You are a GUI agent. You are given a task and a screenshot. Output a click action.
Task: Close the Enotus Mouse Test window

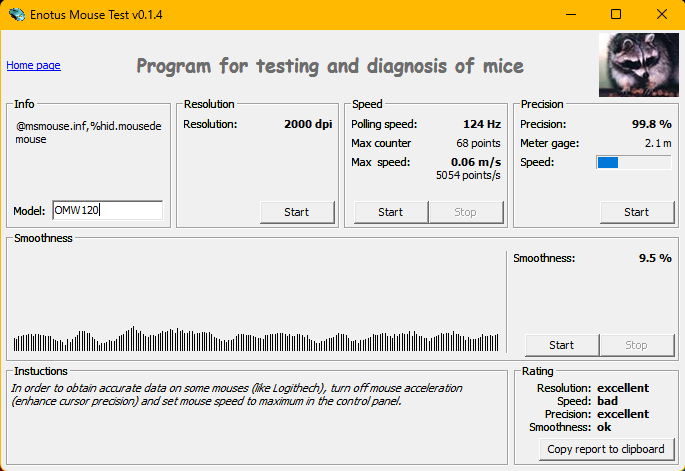pos(661,14)
